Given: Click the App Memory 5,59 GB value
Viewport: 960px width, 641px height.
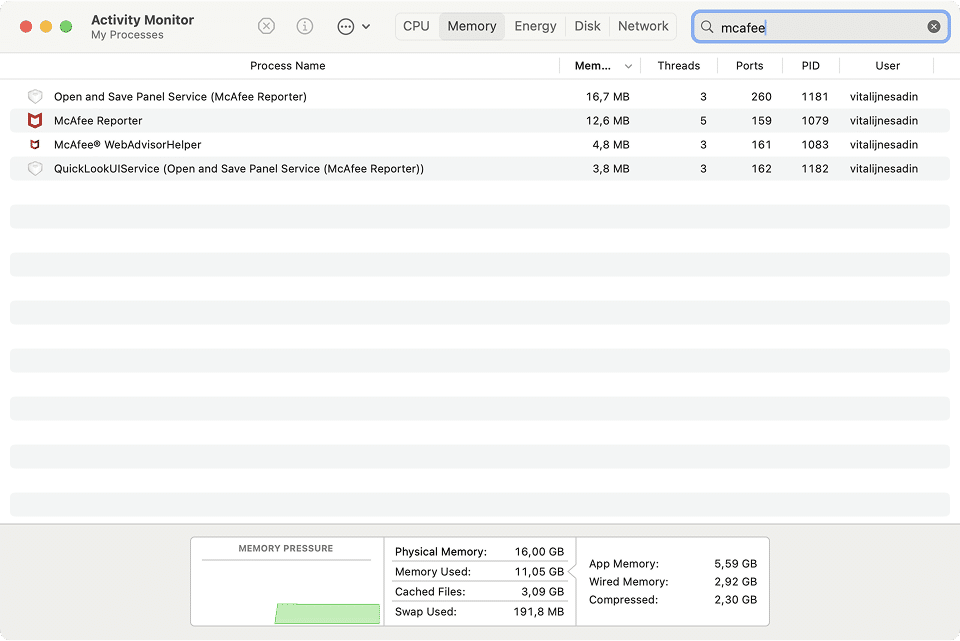Looking at the screenshot, I should click(735, 563).
